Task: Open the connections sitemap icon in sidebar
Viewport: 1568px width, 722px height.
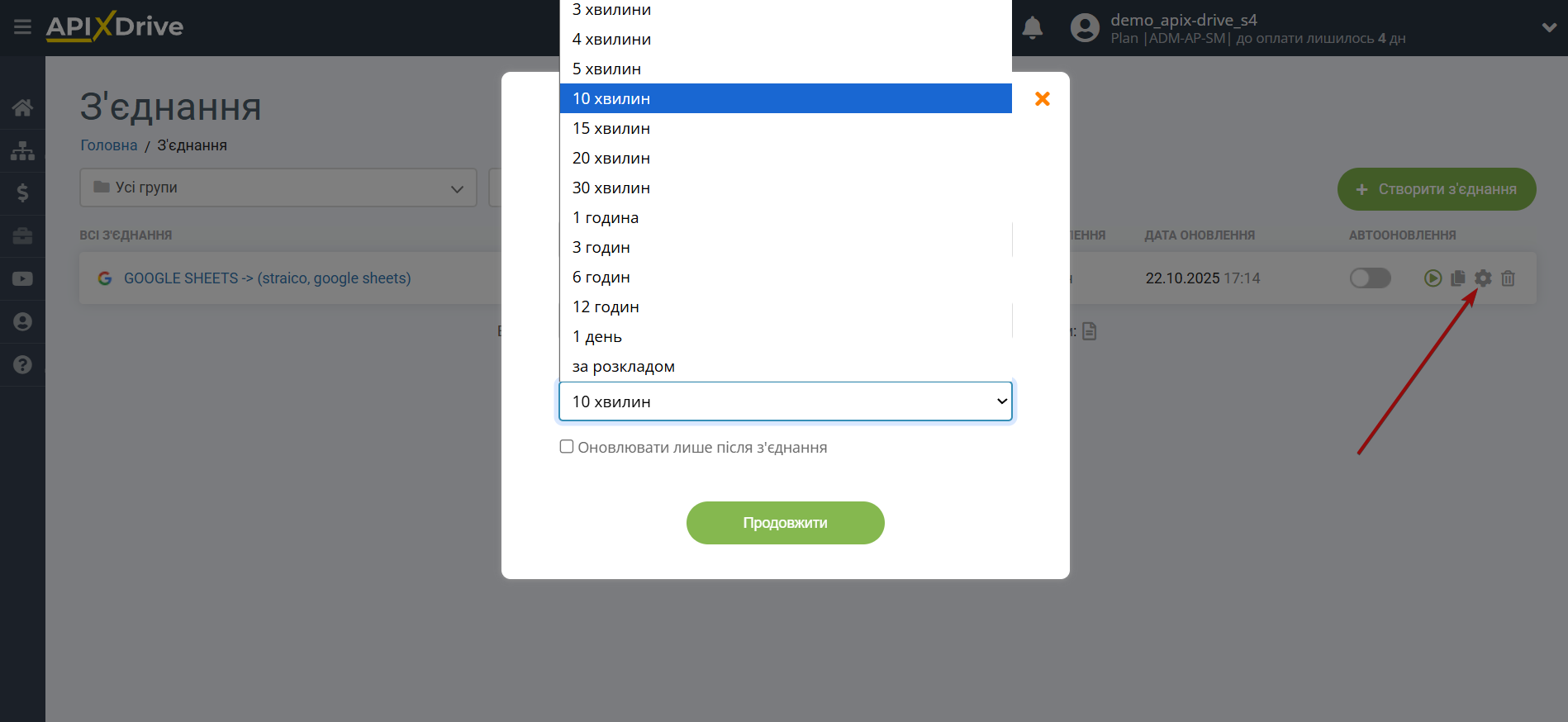Action: (x=22, y=150)
